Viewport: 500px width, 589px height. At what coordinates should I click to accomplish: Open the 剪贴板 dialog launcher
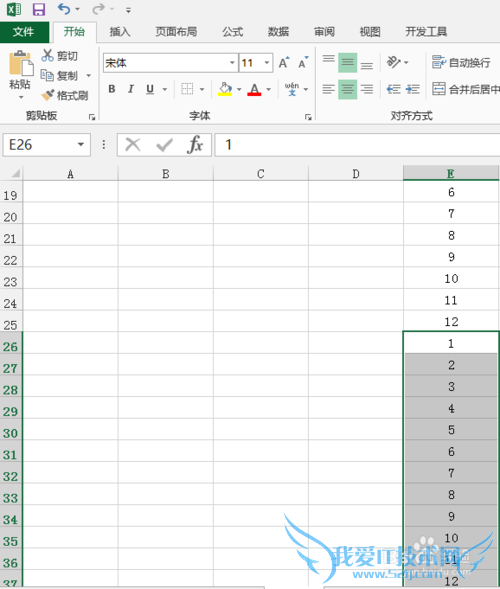click(x=92, y=117)
